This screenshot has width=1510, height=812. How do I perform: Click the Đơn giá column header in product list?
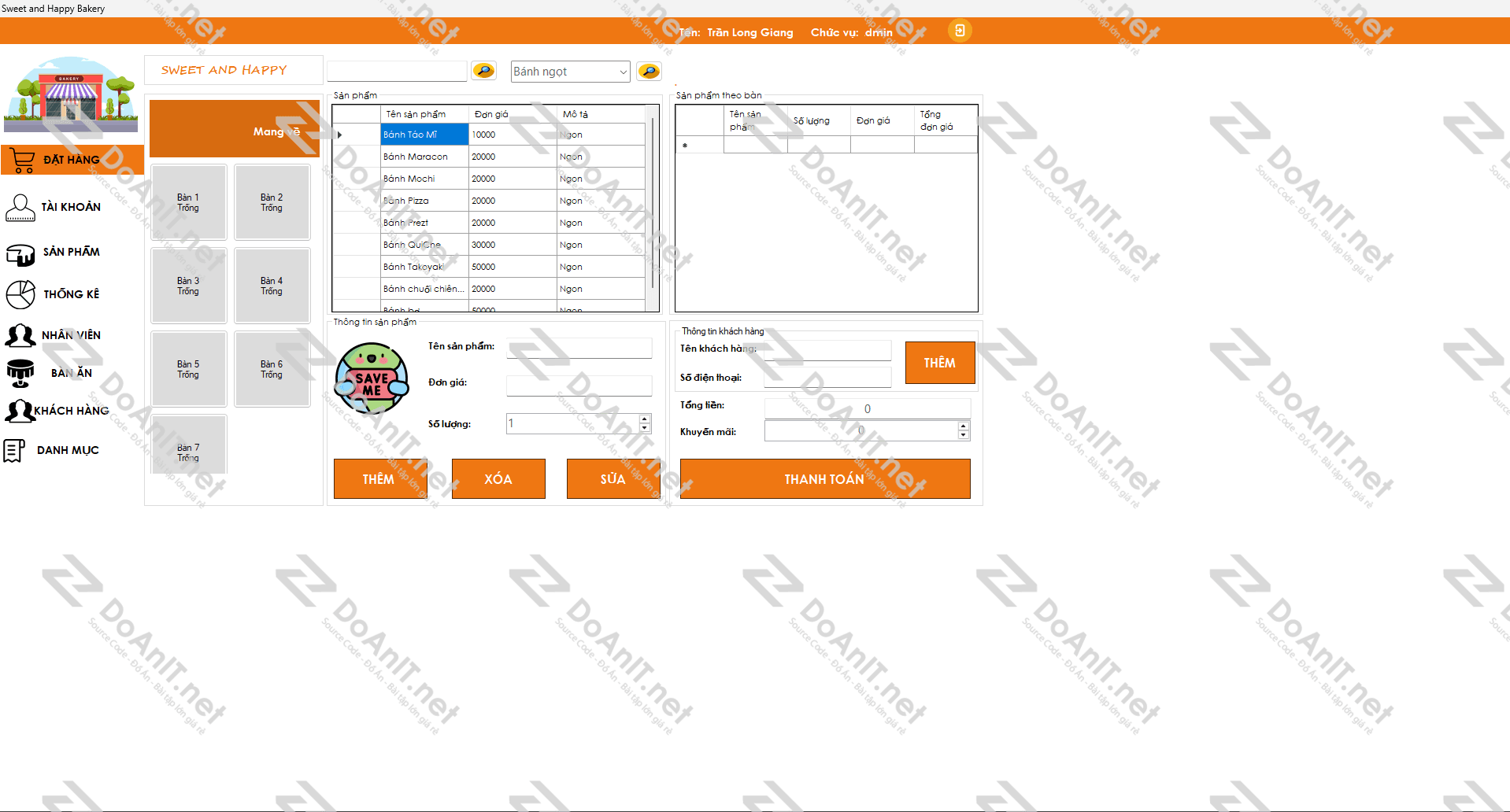[x=513, y=114]
